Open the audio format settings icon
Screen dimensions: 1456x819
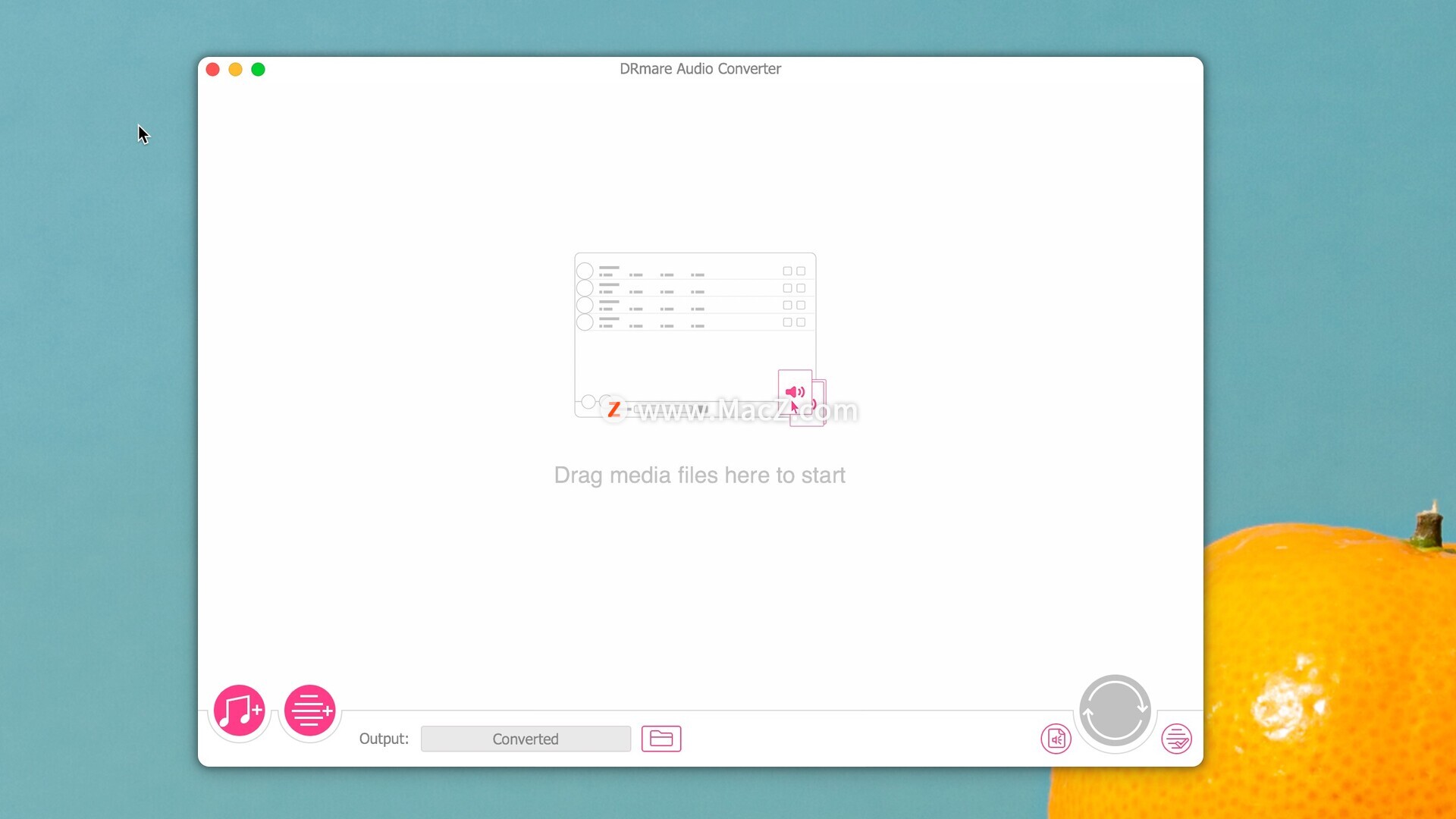[x=1056, y=739]
